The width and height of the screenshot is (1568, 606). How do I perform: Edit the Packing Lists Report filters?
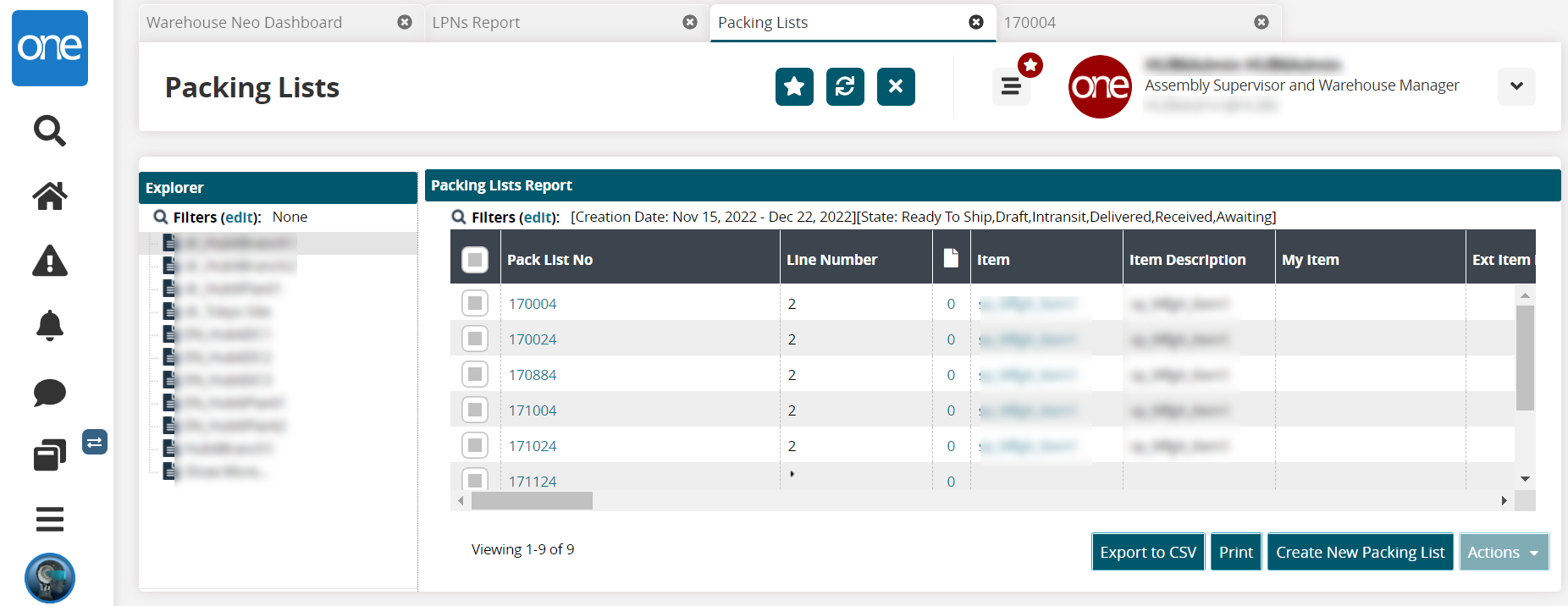tap(537, 218)
